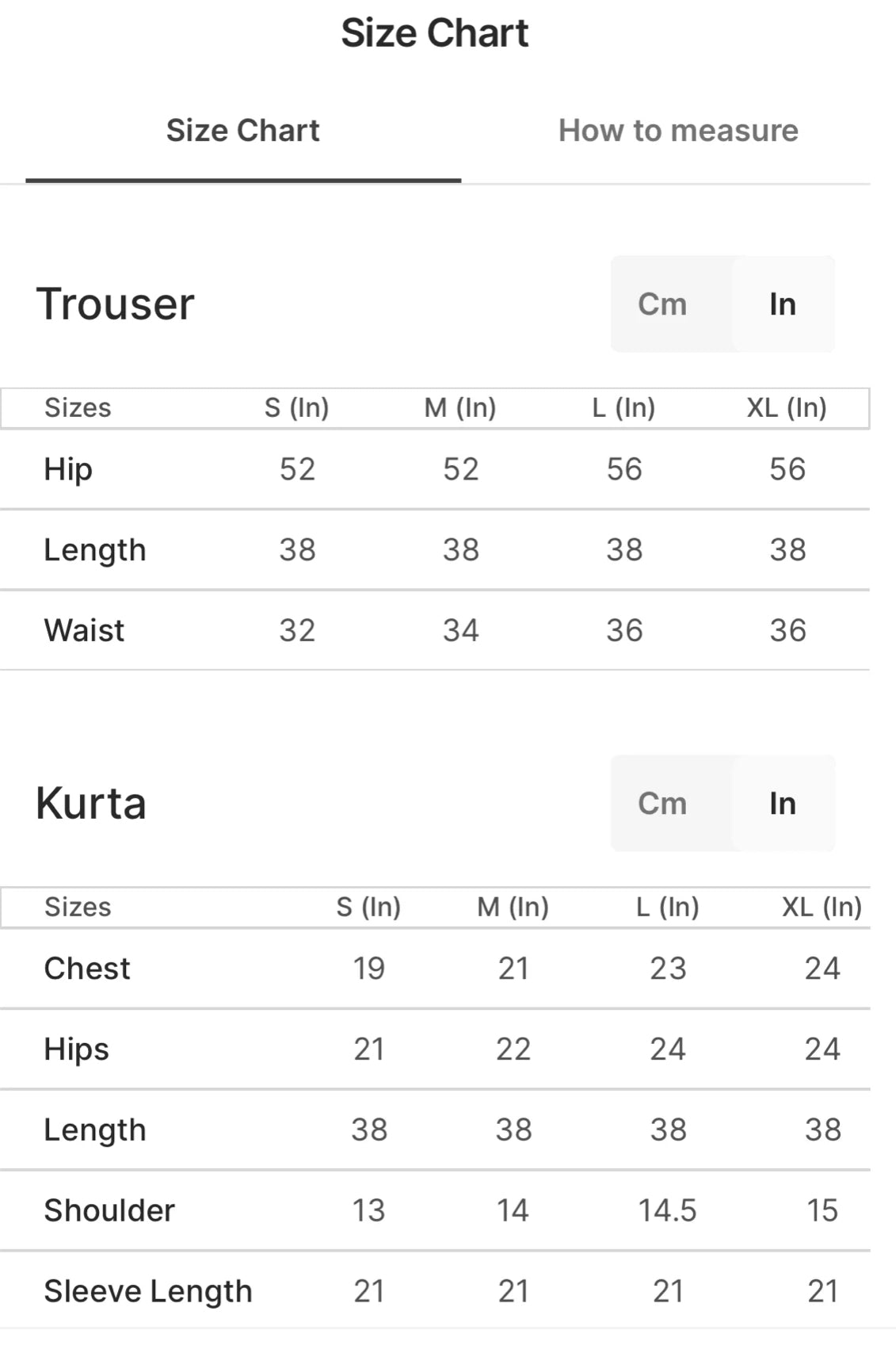Click the Kurta table S (In) column header

tap(368, 908)
